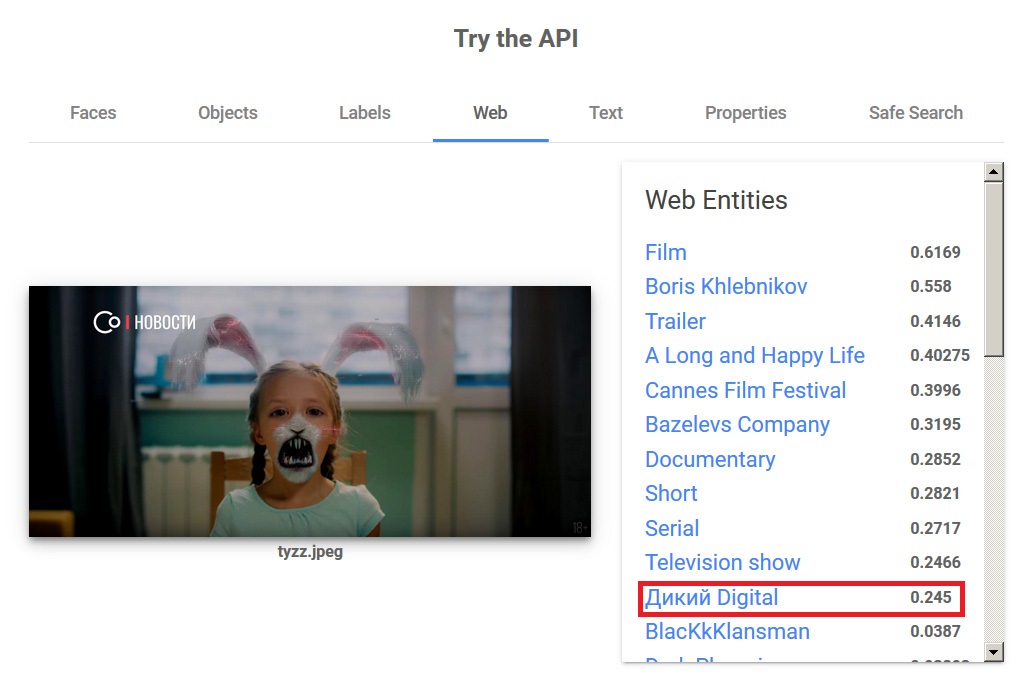Open the Trailer entity link
1036x688 pixels.
[x=675, y=321]
